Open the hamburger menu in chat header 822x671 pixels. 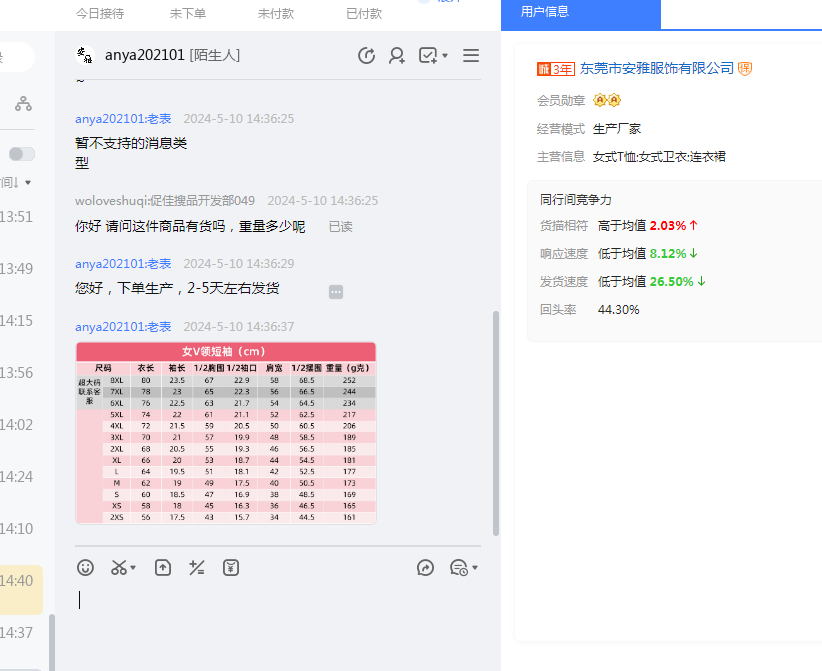[x=471, y=56]
